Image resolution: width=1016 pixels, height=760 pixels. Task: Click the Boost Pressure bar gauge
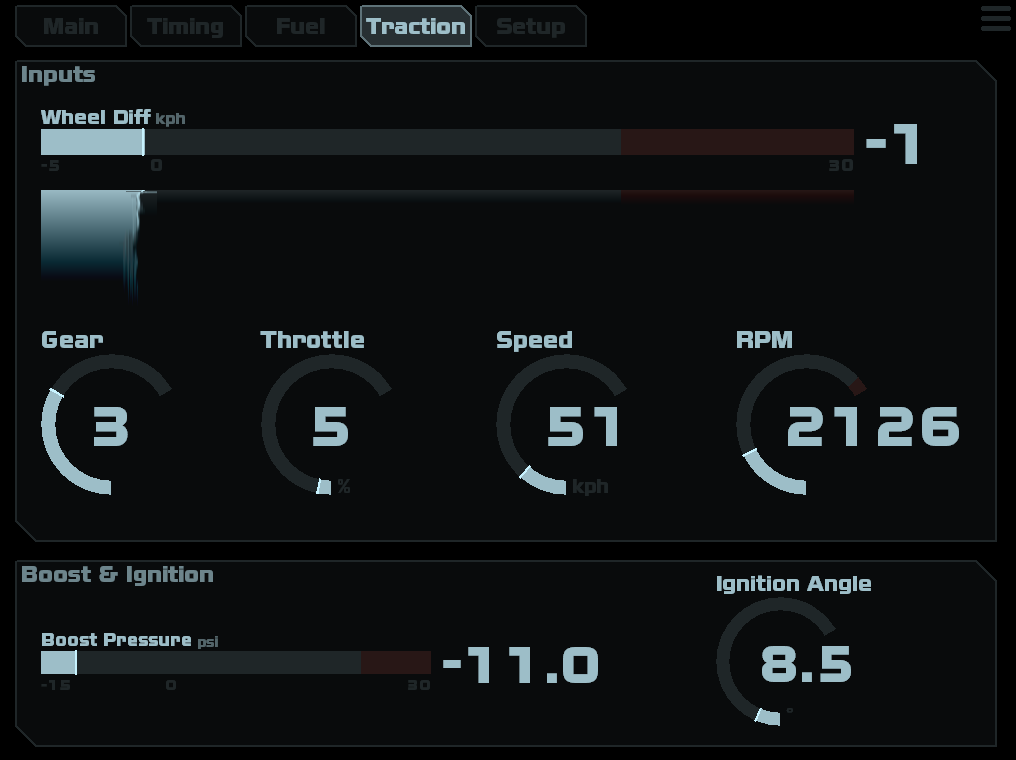(x=235, y=662)
